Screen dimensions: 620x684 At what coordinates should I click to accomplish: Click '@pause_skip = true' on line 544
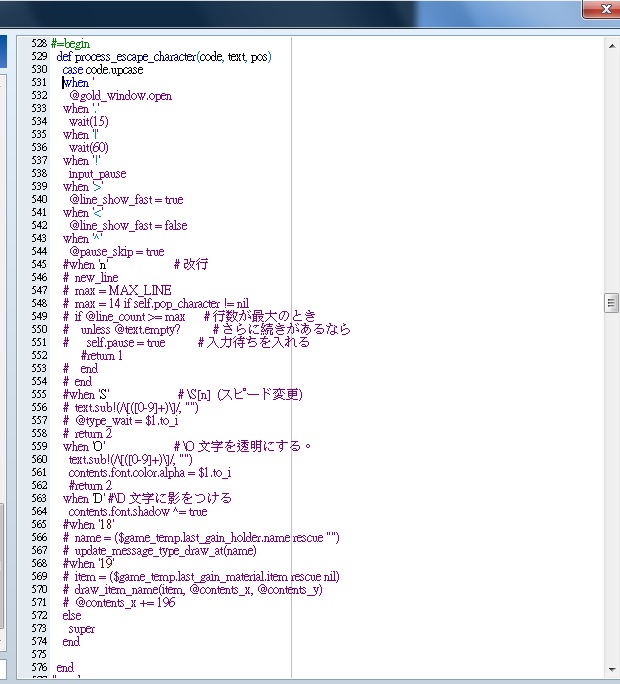coord(116,252)
